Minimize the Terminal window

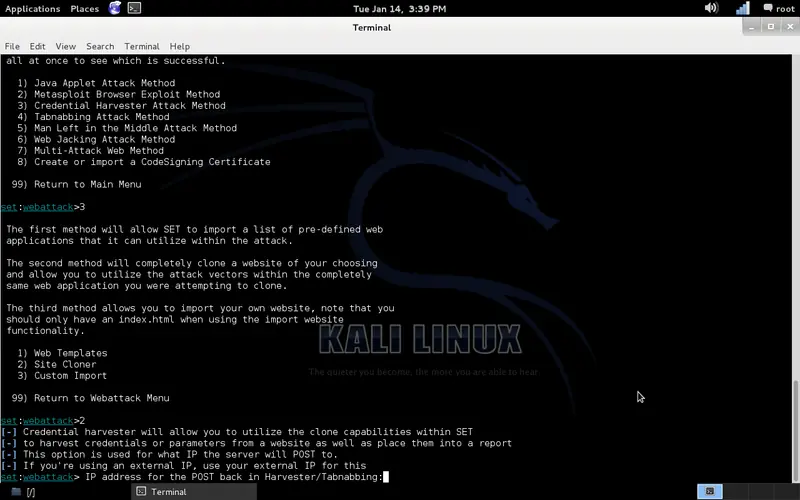[x=752, y=27]
